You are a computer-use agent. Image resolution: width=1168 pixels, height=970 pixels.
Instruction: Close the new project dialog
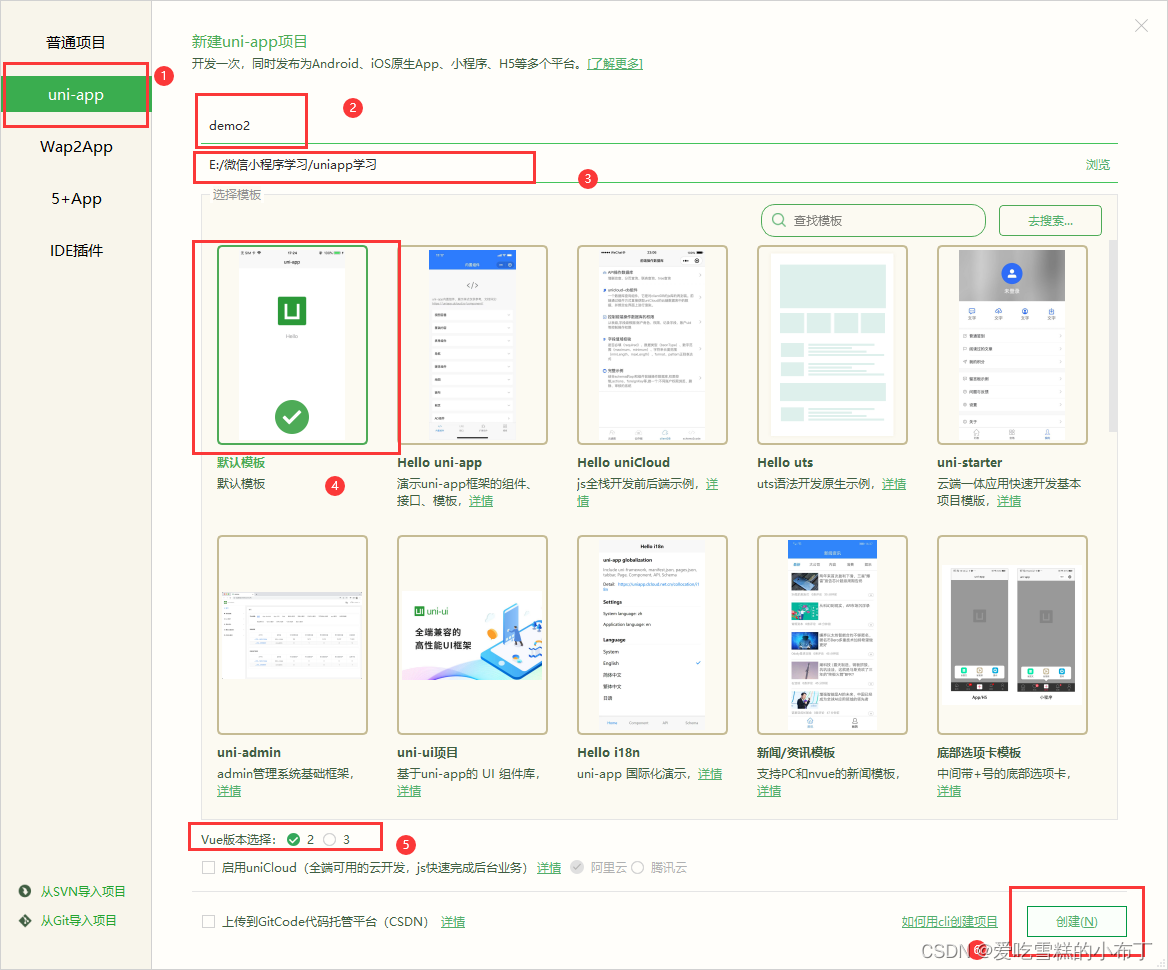coord(1141,26)
